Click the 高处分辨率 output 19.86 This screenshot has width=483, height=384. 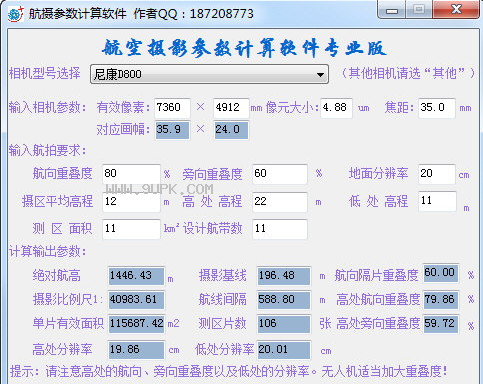click(x=137, y=350)
